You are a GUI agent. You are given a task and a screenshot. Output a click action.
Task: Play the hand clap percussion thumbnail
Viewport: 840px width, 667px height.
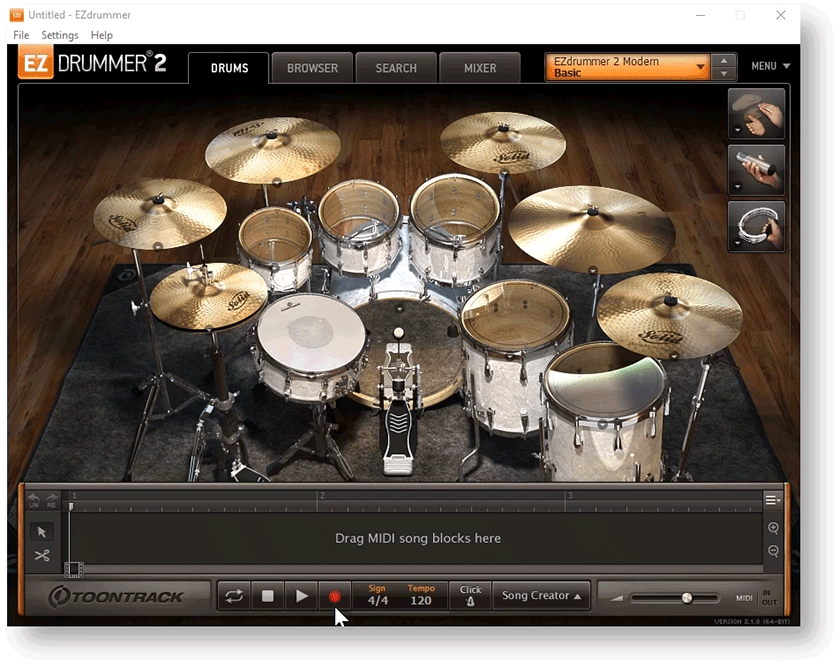(x=756, y=113)
